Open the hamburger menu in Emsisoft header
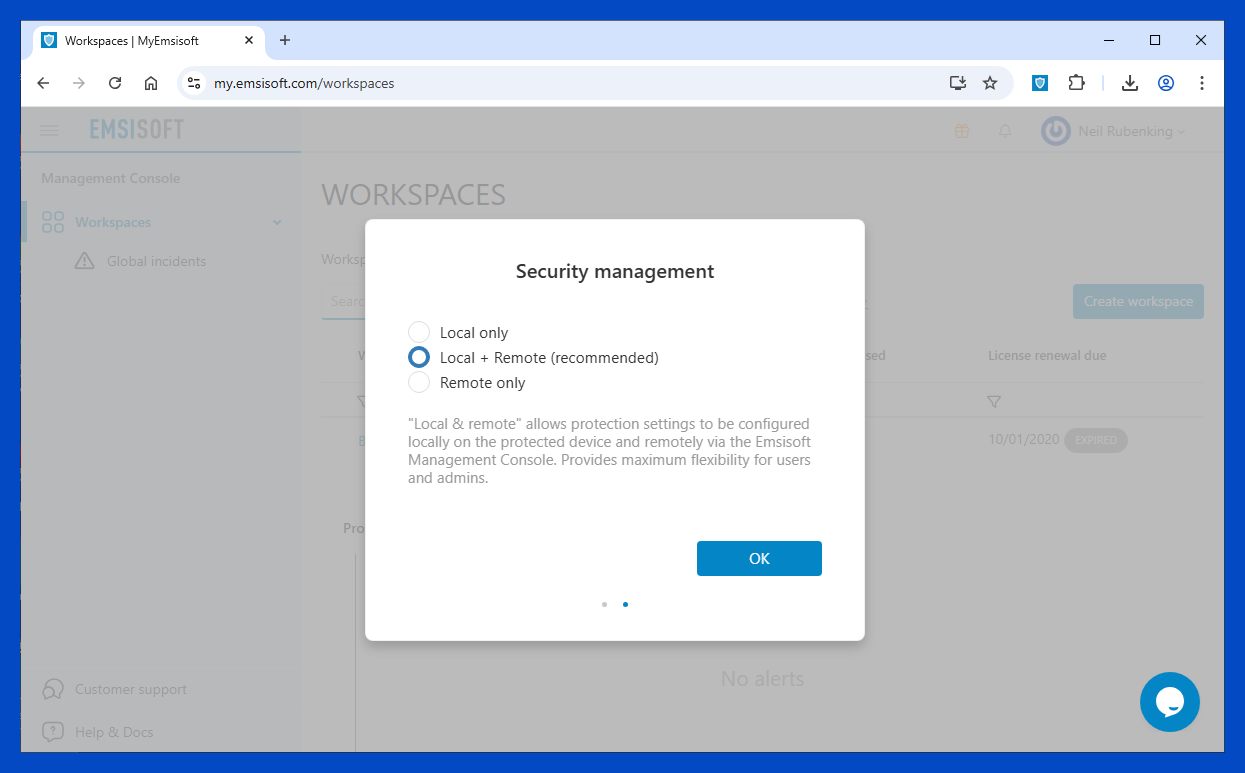1245x773 pixels. (49, 130)
